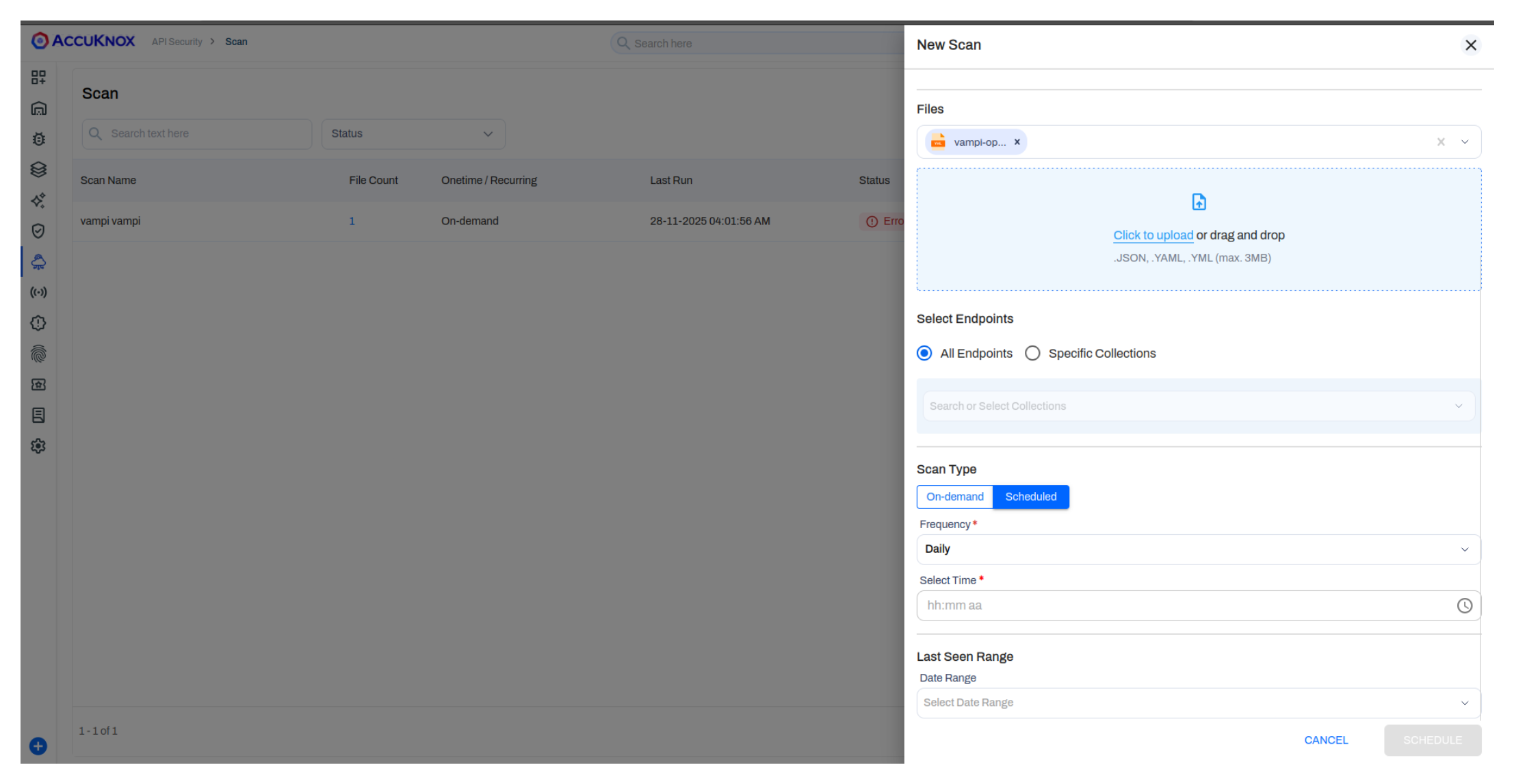The image size is (1514, 784).
Task: Open the Status filter dropdown
Action: (x=413, y=134)
